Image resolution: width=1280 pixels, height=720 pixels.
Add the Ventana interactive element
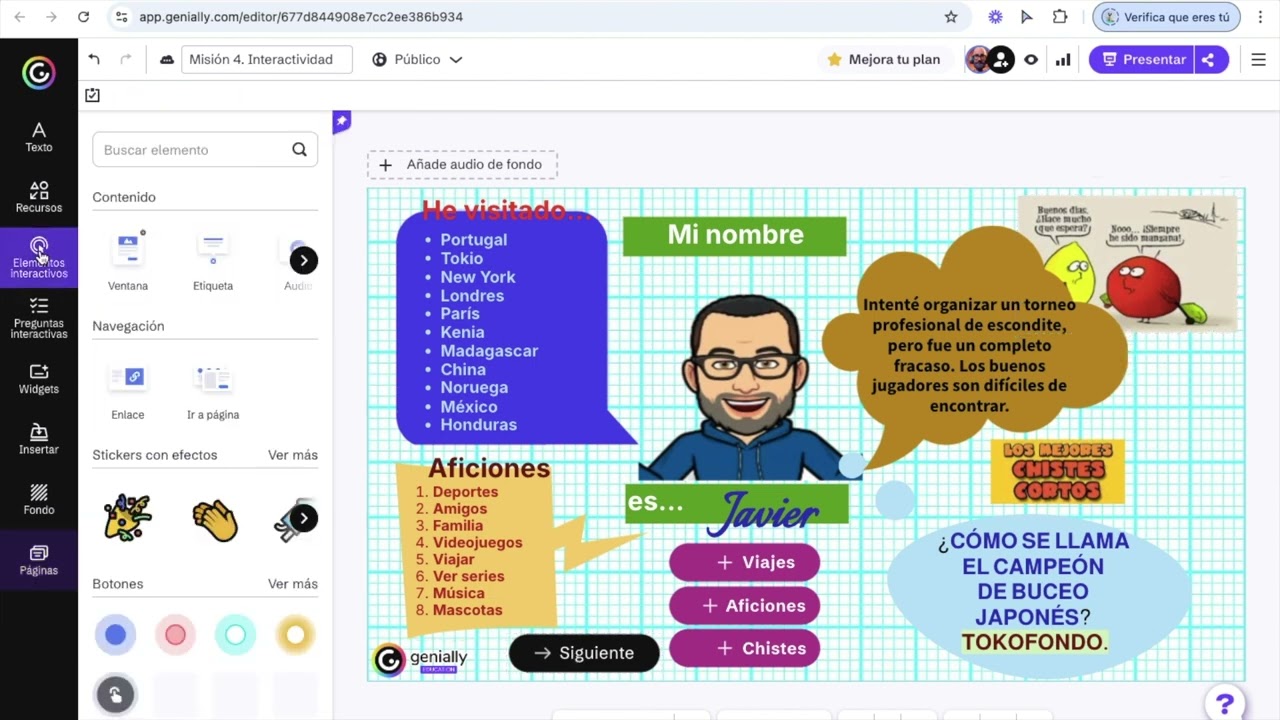[128, 260]
